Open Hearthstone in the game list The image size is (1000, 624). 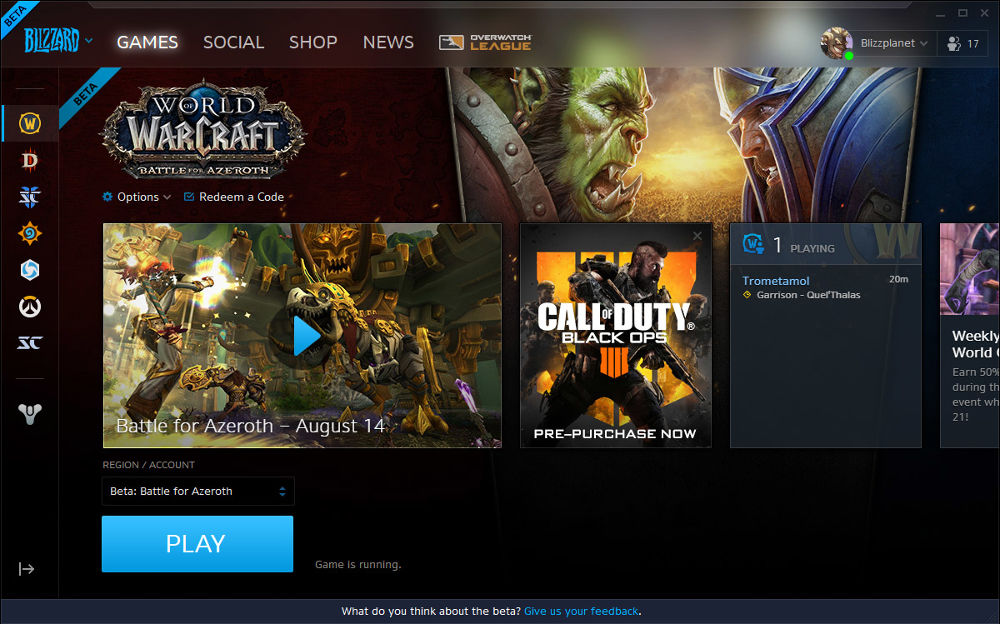point(30,234)
